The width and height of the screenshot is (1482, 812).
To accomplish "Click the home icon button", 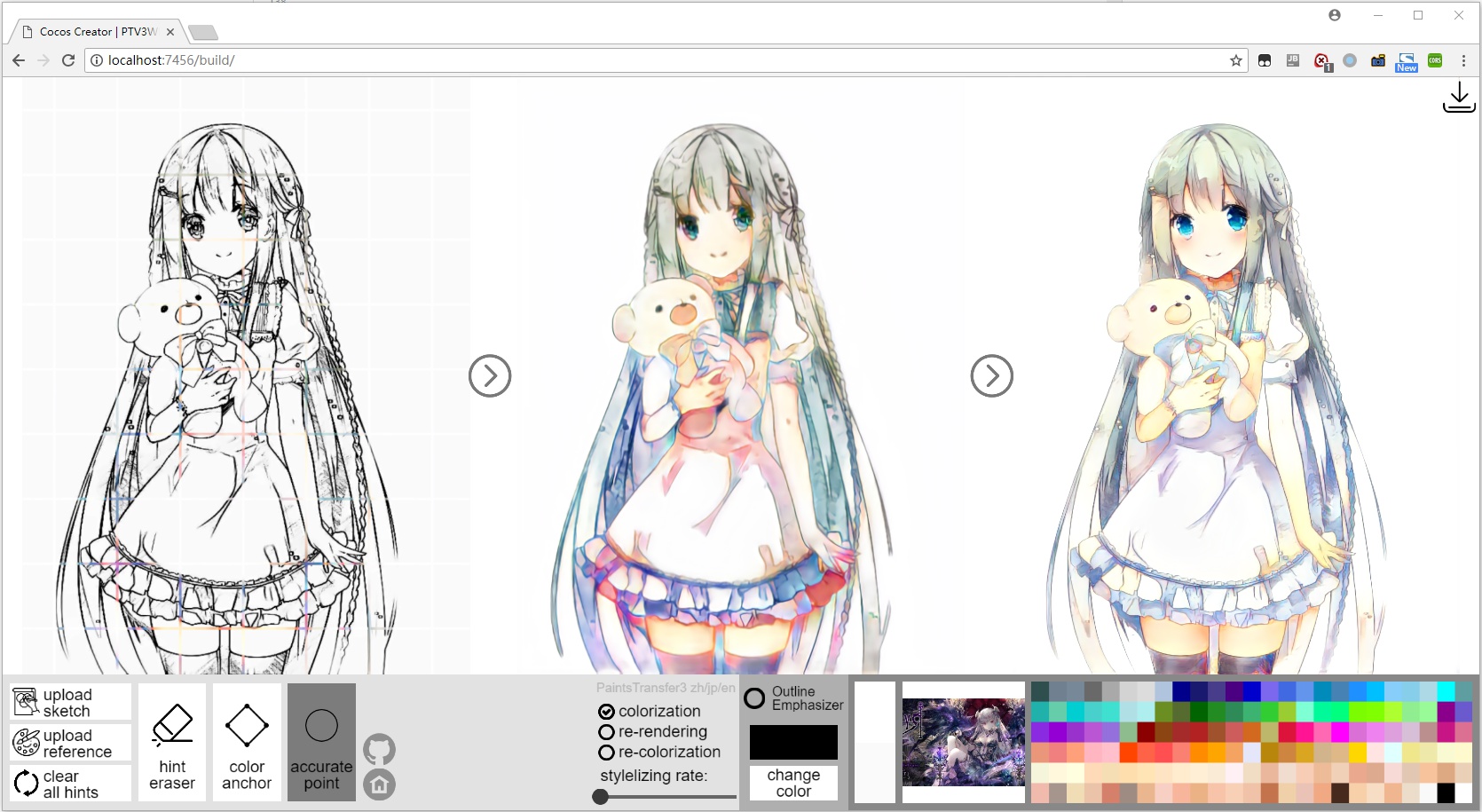I will 379,784.
